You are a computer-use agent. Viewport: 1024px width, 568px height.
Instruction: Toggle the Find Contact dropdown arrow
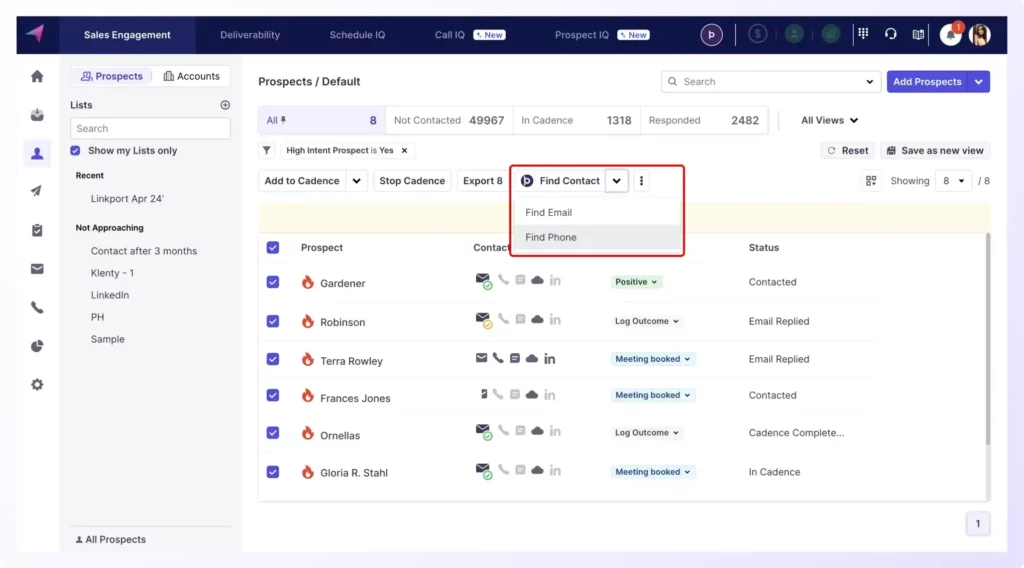point(616,181)
